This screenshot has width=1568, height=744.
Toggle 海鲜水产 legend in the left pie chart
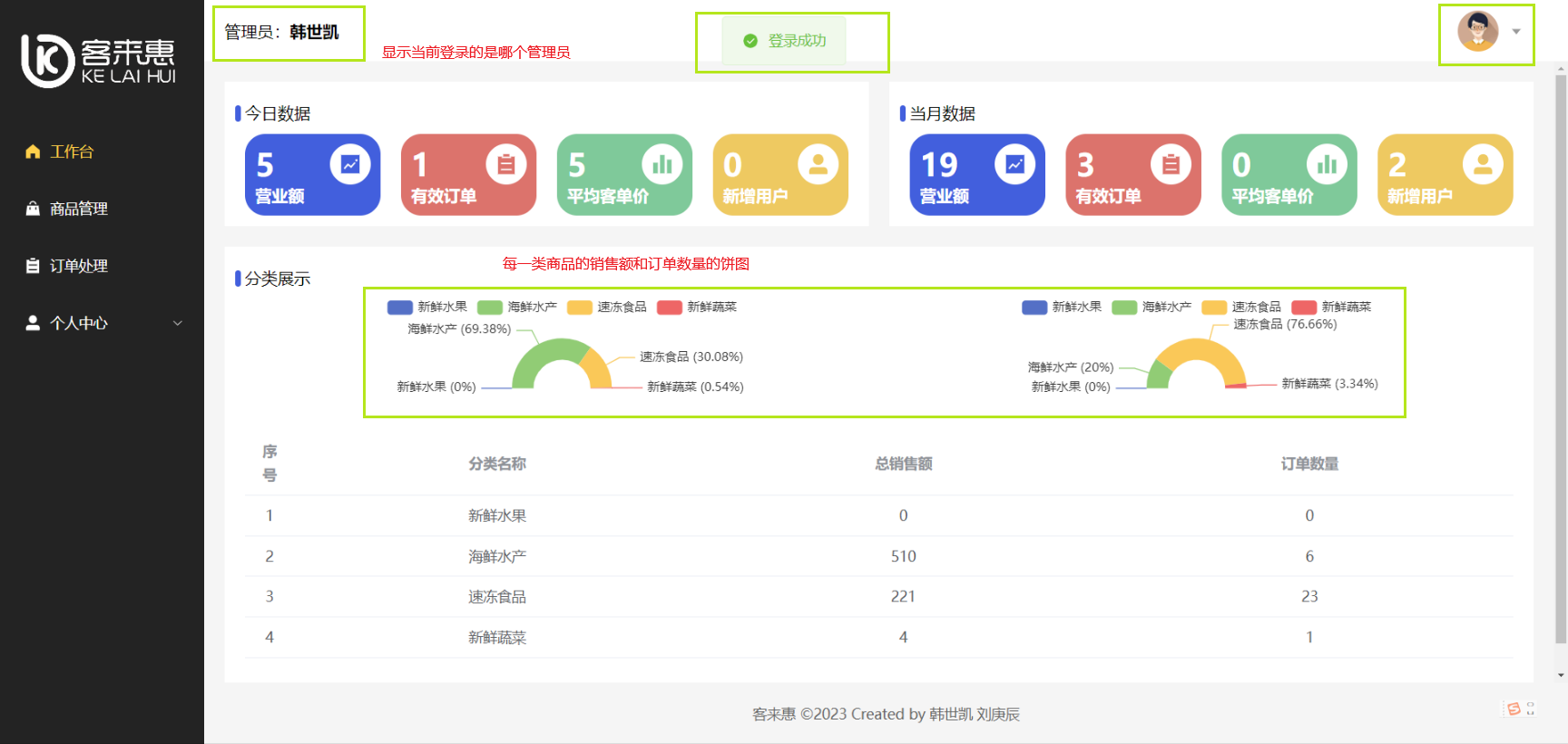(517, 307)
